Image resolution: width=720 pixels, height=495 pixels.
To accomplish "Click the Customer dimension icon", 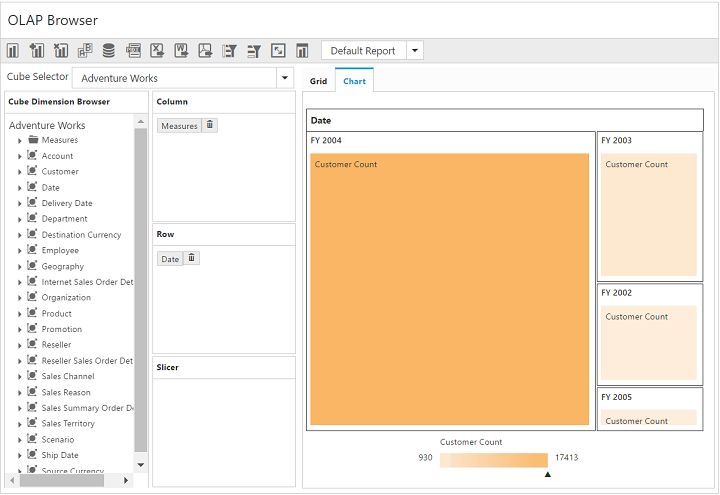I will [x=32, y=171].
